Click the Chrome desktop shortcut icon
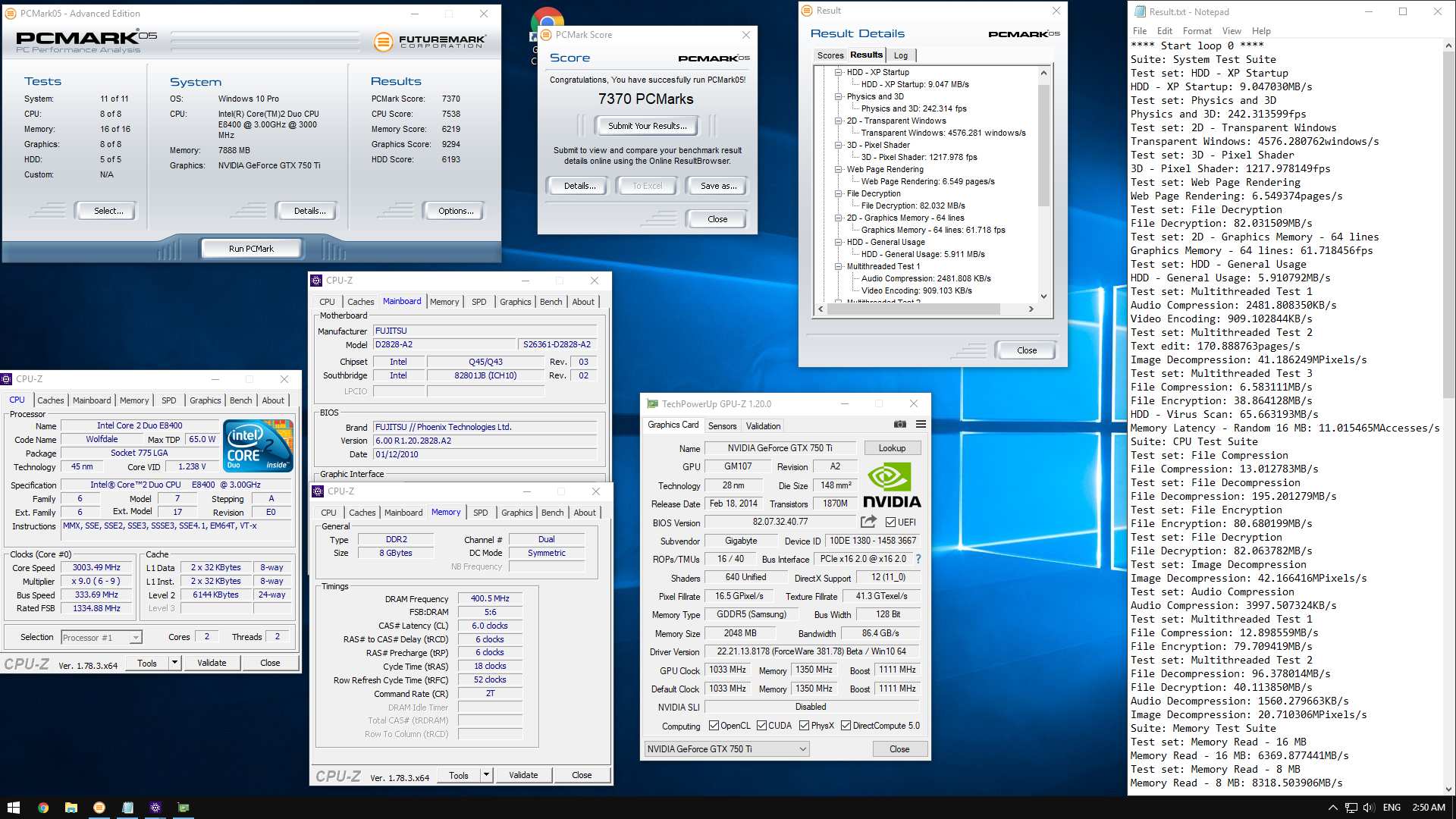Screen dimensions: 1456x819 (x=547, y=23)
